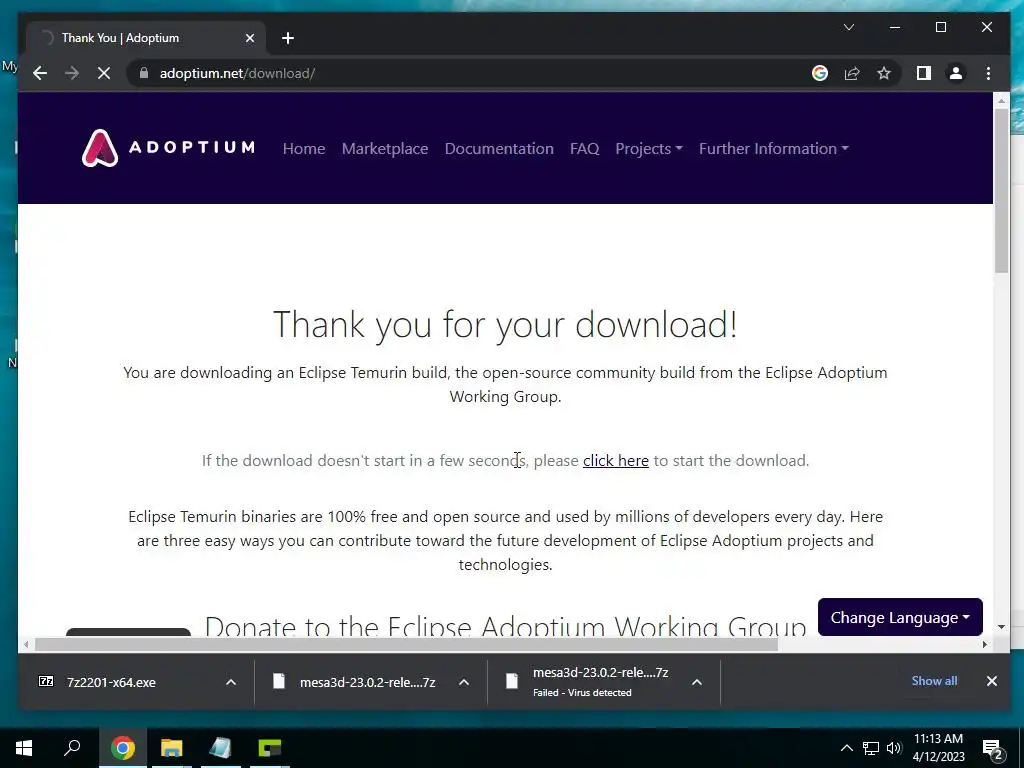Click the scroll right arrow
This screenshot has height=768, width=1024.
pyautogui.click(x=985, y=645)
